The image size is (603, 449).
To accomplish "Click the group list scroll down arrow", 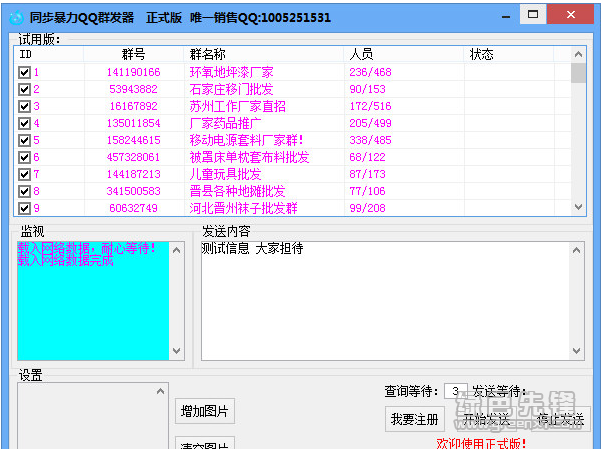I will (578, 207).
